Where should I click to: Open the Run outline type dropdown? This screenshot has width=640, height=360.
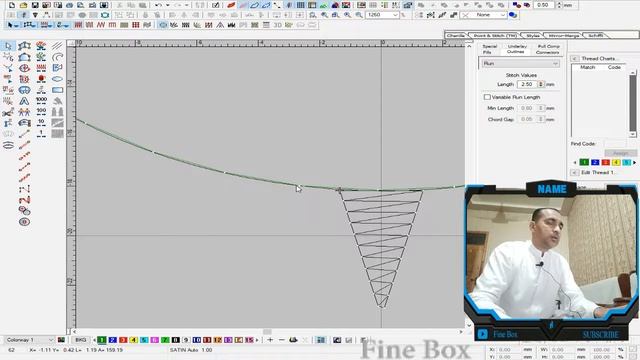click(556, 64)
